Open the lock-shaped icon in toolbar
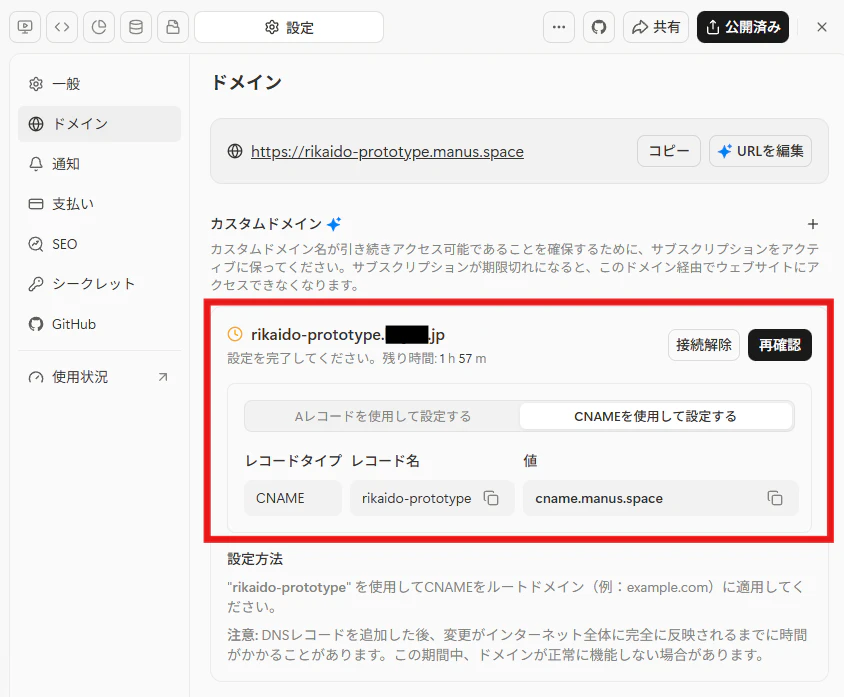Image resolution: width=844 pixels, height=697 pixels. [173, 27]
